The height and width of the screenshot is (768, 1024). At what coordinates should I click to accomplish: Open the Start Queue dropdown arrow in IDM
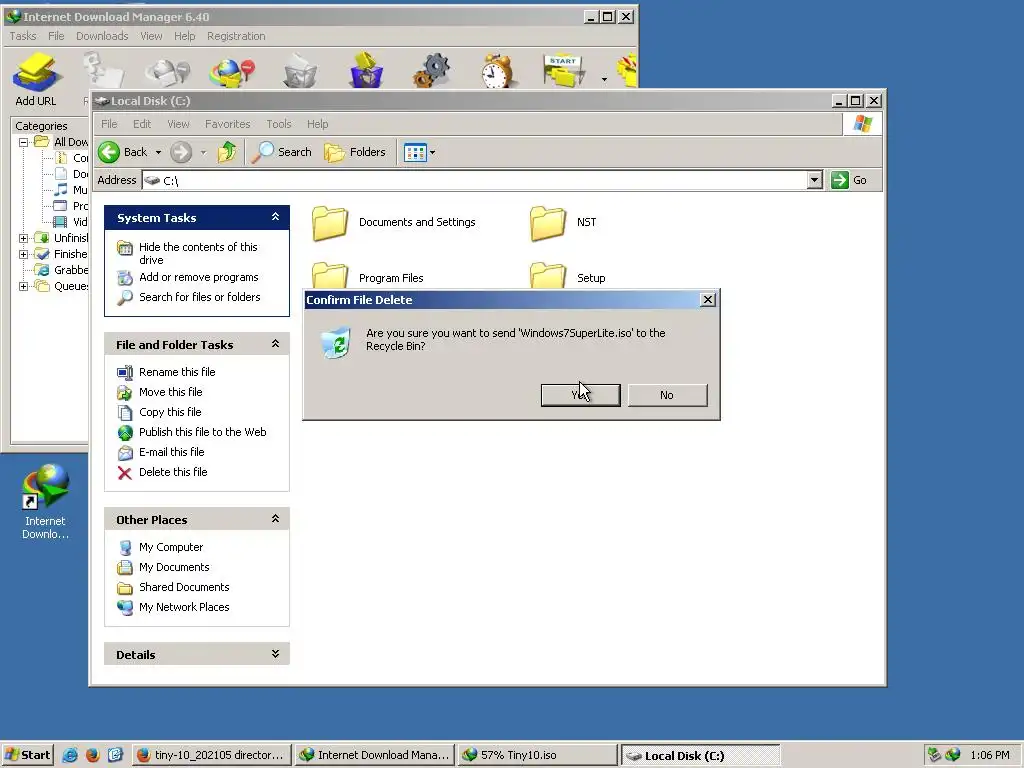coord(604,79)
